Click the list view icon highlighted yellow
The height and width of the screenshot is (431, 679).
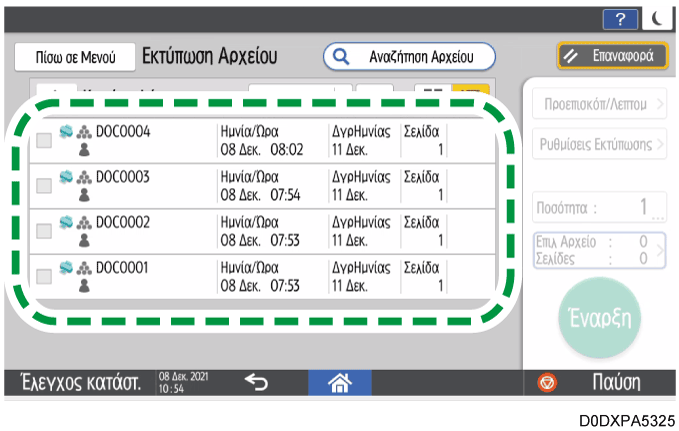(x=465, y=92)
